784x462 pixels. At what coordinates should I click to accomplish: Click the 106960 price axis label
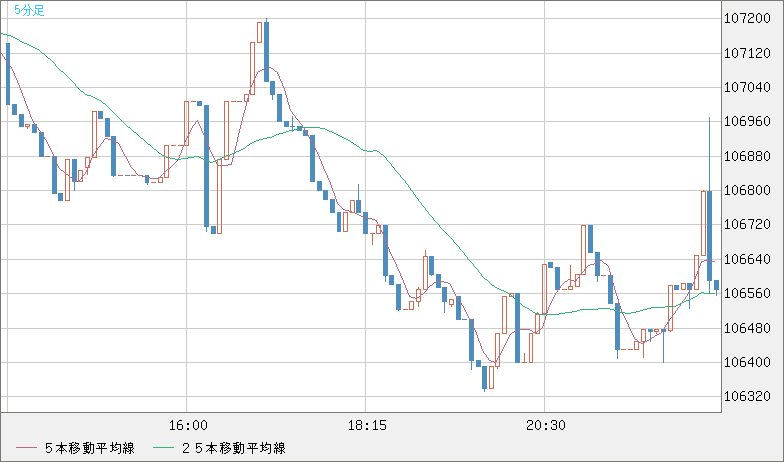[747, 122]
